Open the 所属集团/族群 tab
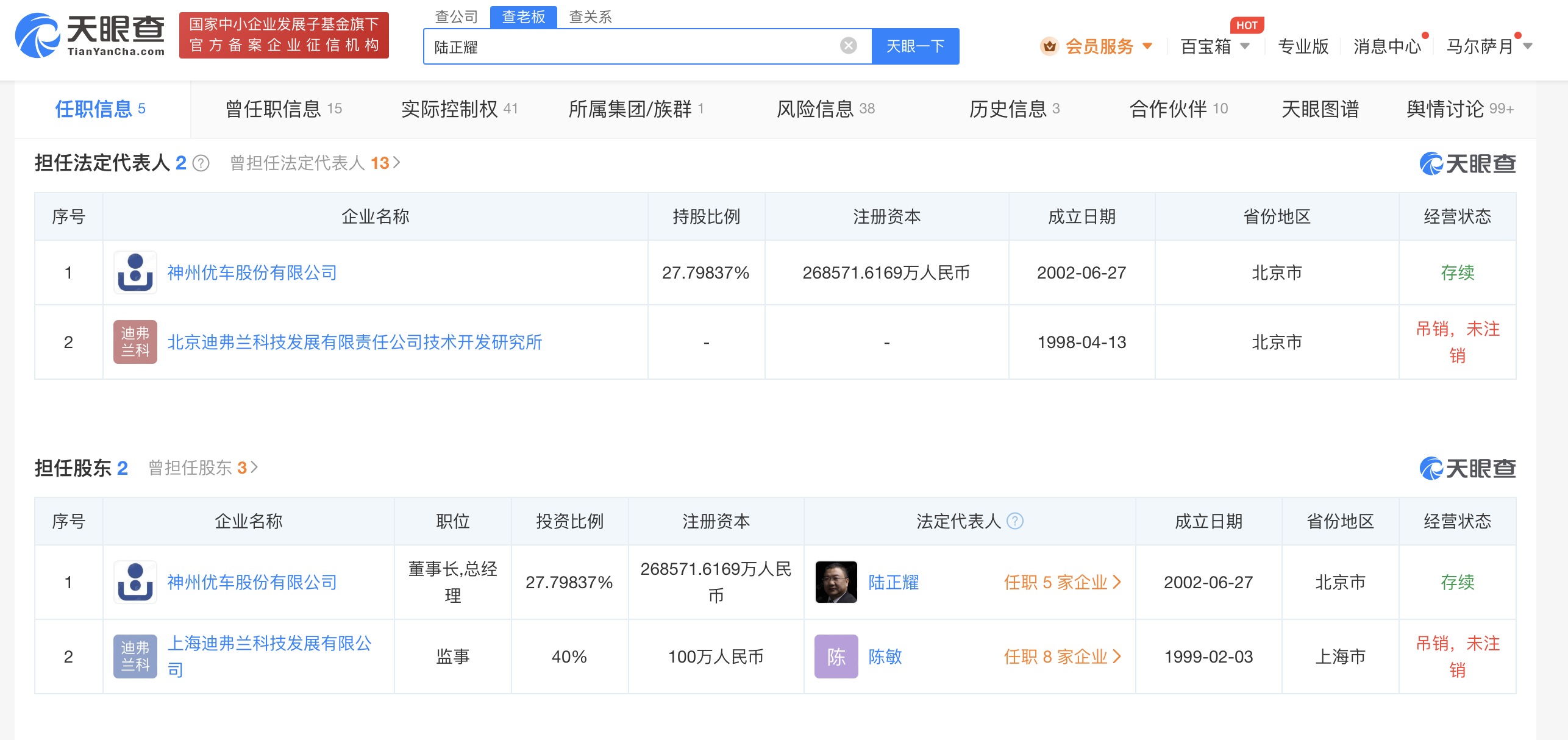1568x740 pixels. click(636, 109)
